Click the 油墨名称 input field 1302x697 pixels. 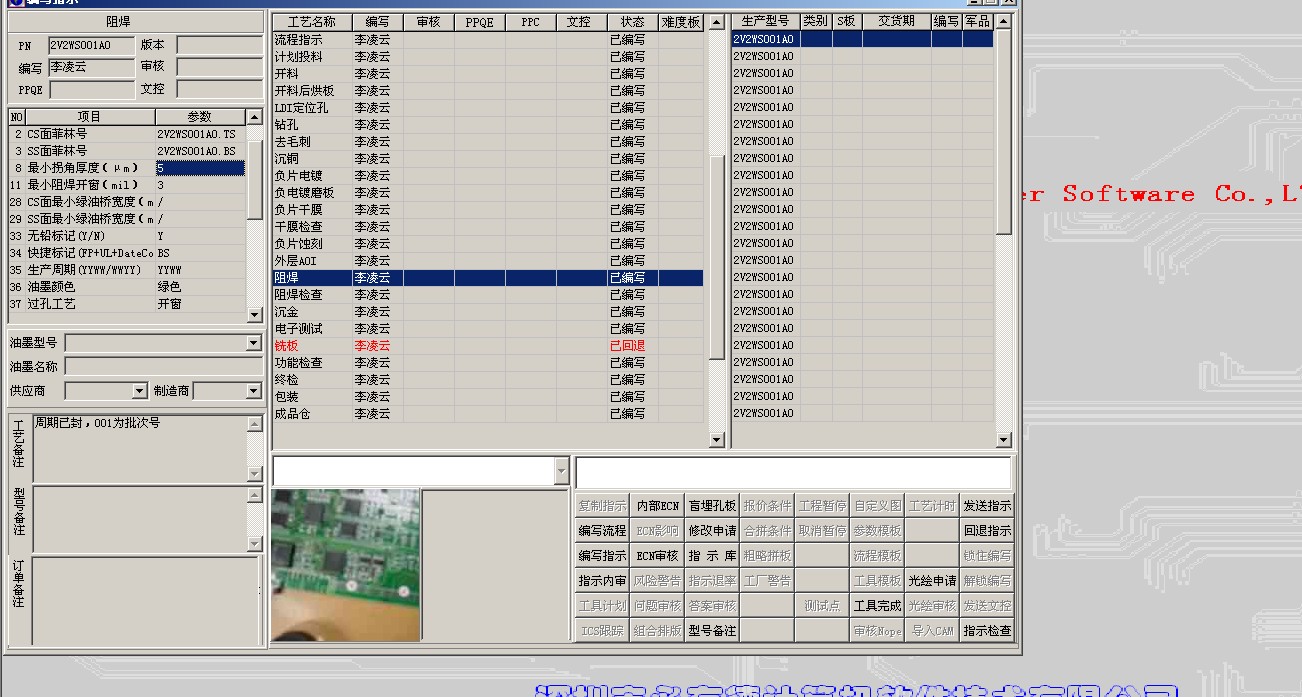coord(163,367)
